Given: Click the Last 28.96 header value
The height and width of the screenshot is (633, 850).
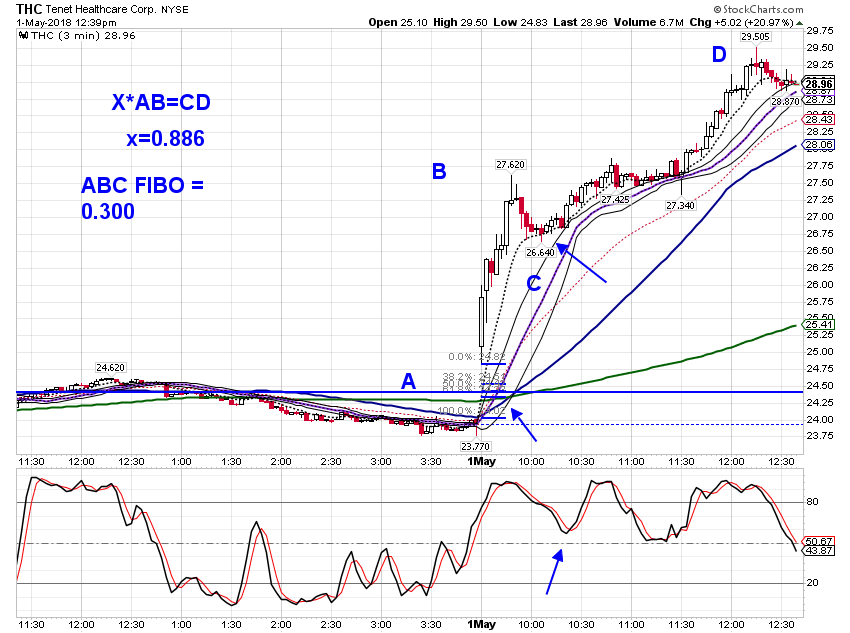Looking at the screenshot, I should 580,22.
